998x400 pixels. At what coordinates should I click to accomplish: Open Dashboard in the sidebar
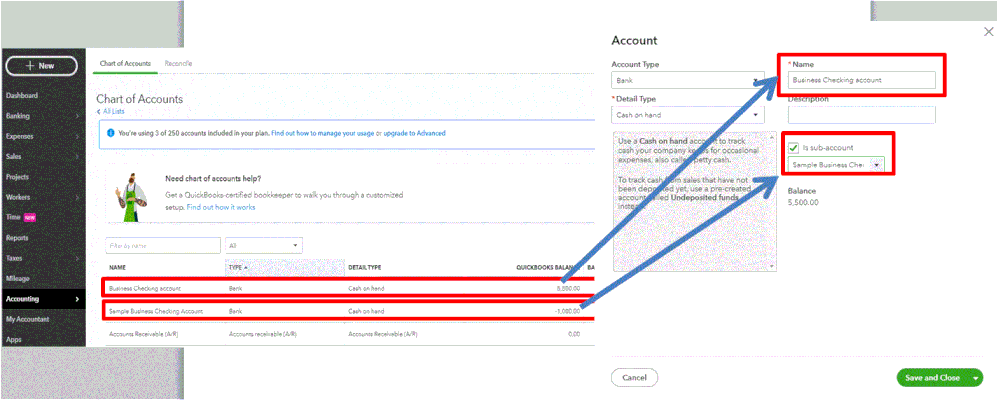click(22, 96)
